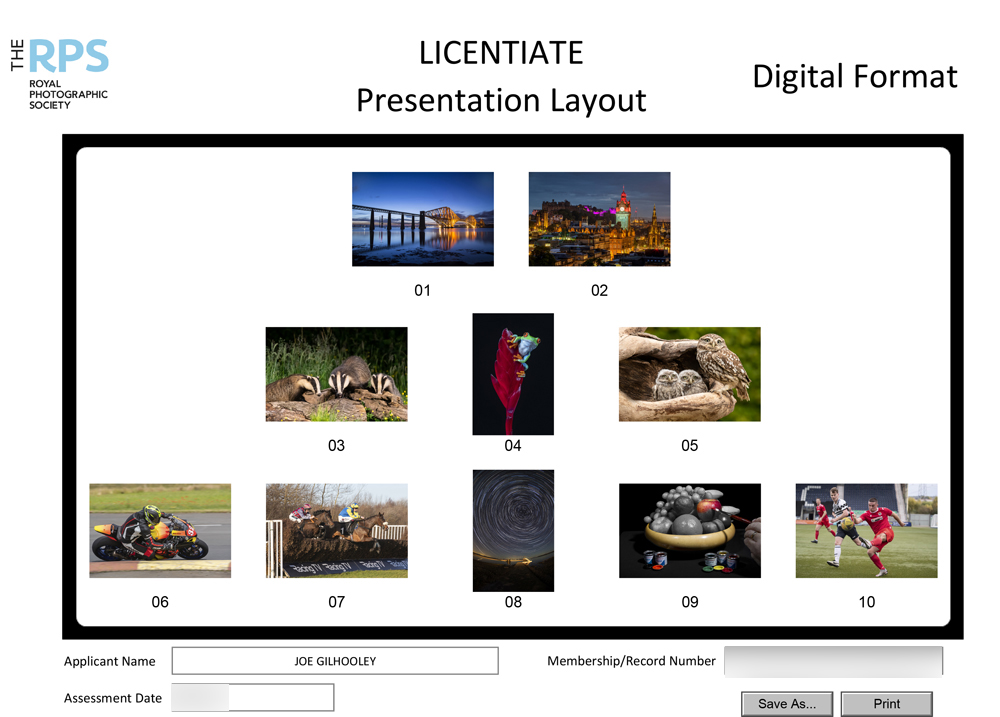Select the motorcycle racing image 06
The image size is (1000, 717).
click(x=160, y=530)
